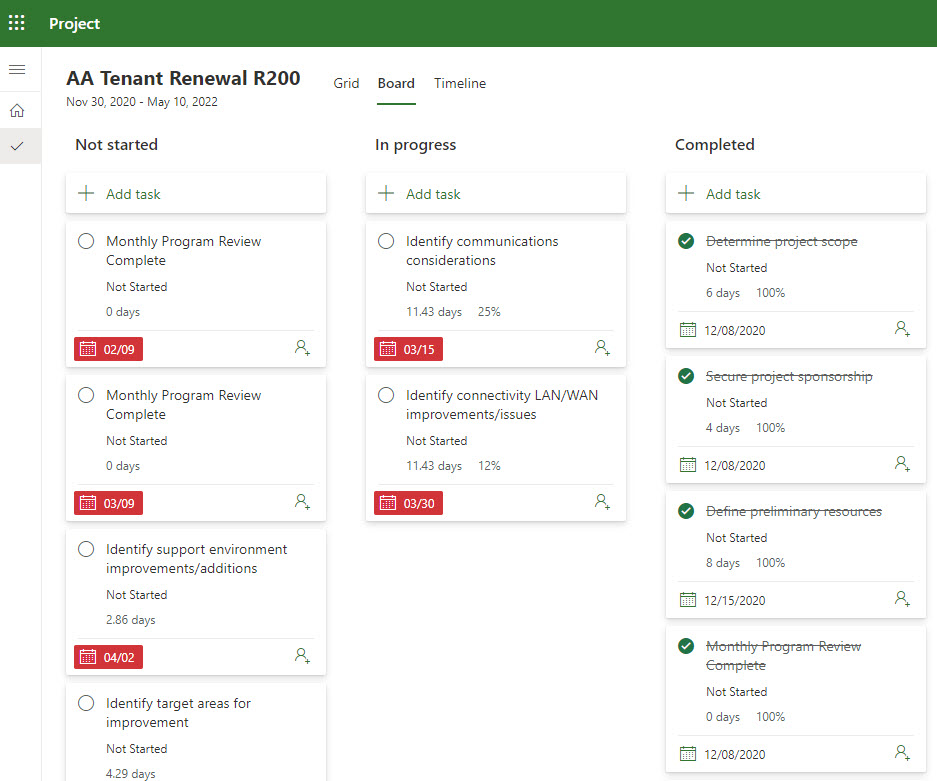Mark Identify support environment improvements task complete
This screenshot has width=937, height=781.
pos(86,549)
